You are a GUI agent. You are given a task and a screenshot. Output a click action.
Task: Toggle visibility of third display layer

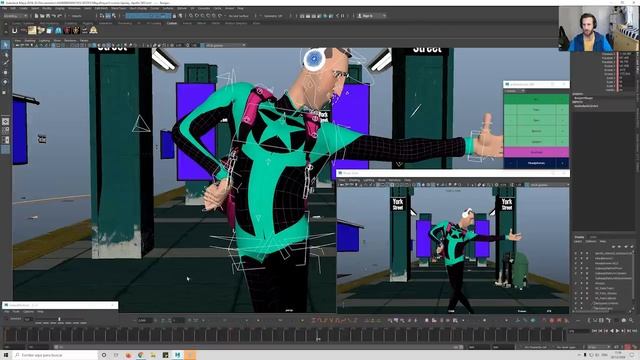point(576,263)
